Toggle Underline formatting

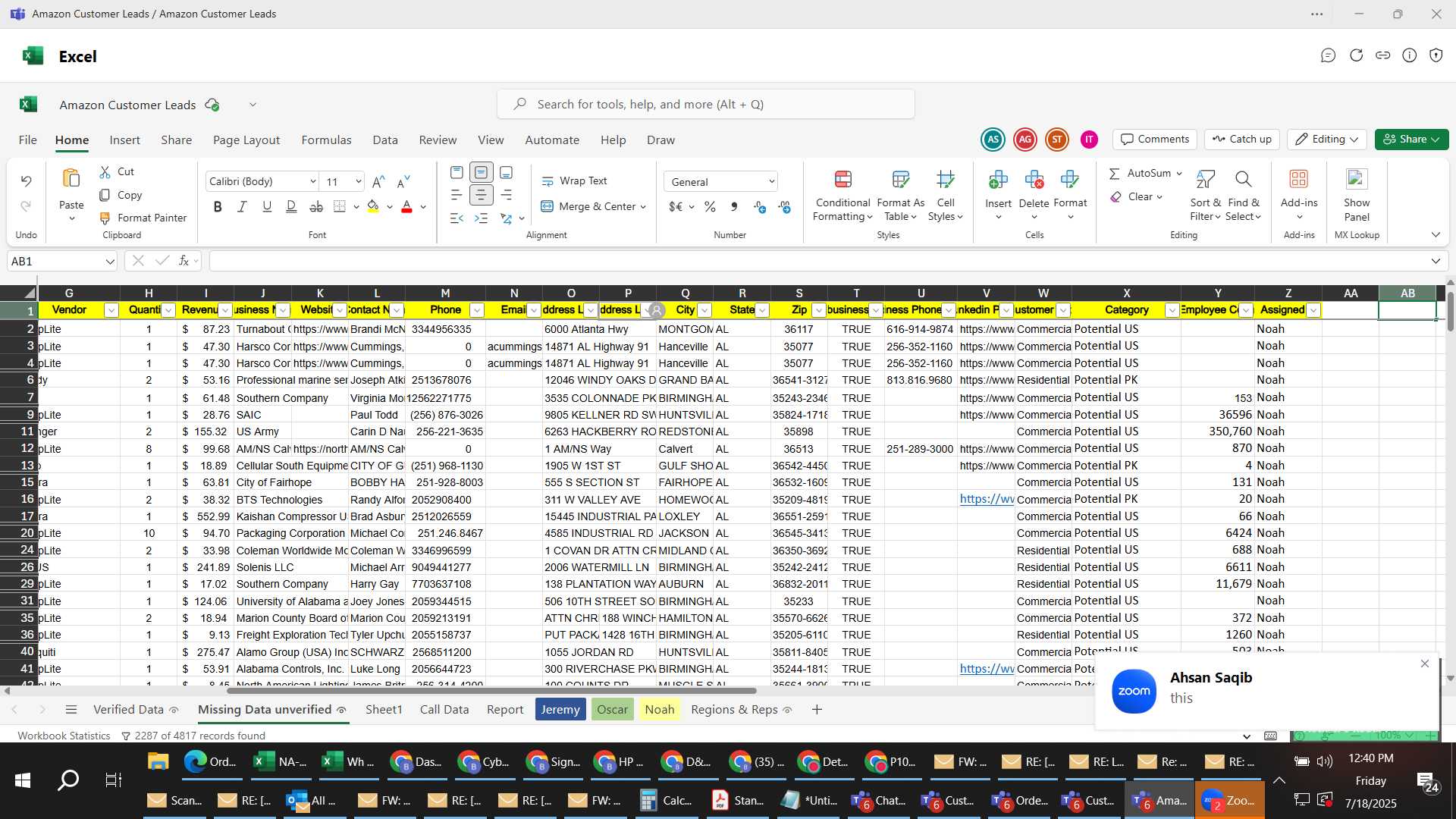(266, 206)
